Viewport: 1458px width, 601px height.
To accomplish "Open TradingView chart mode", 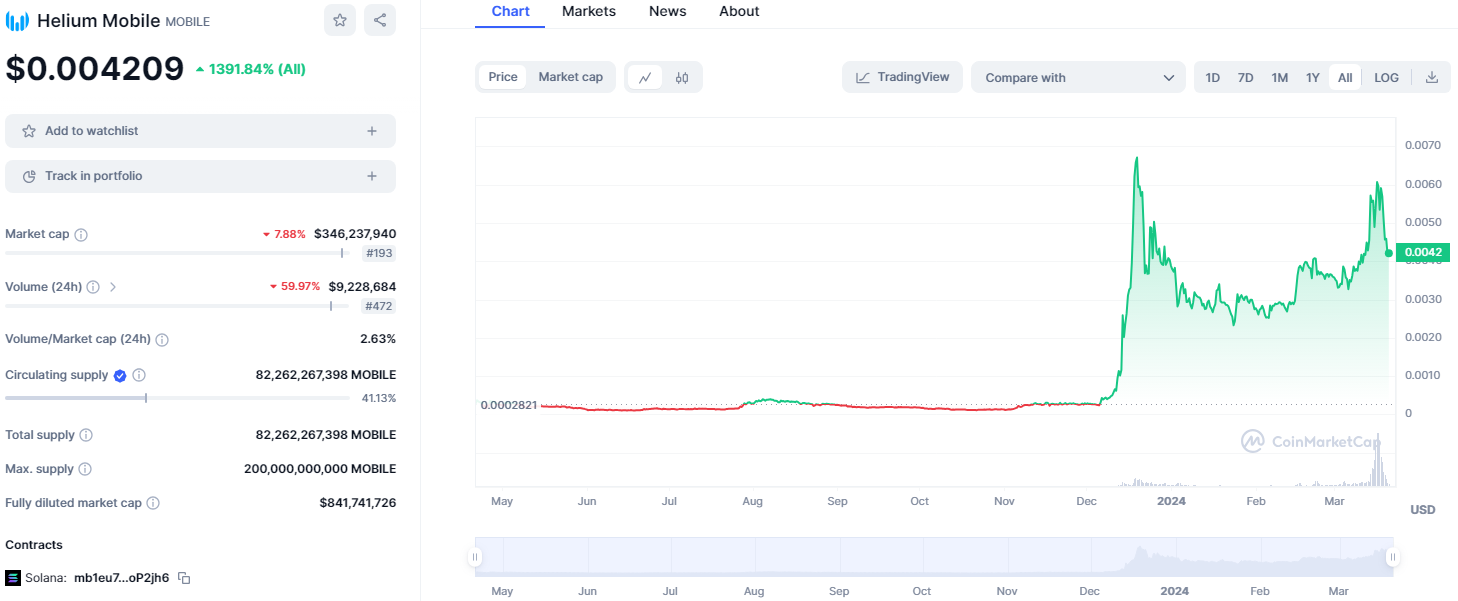I will click(x=902, y=77).
